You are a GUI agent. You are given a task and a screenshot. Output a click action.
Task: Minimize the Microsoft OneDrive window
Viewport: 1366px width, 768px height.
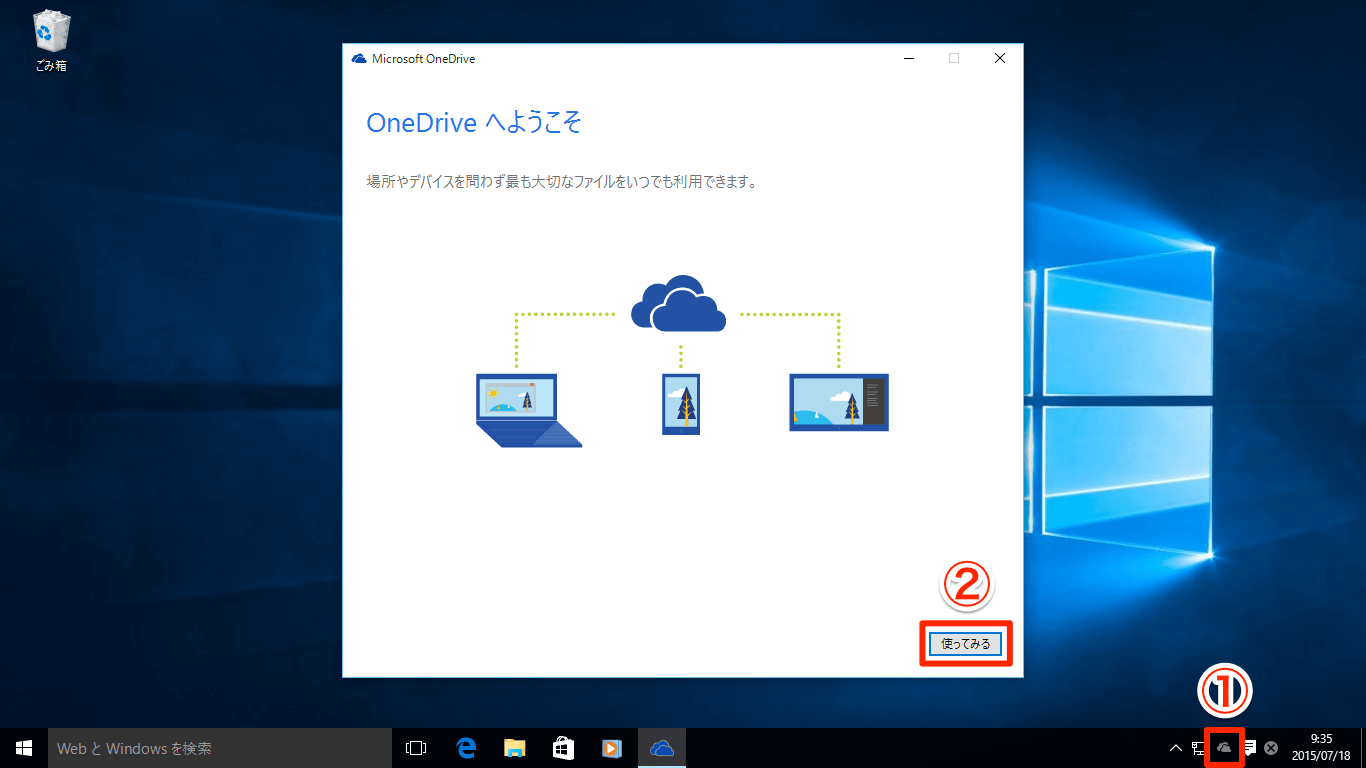pyautogui.click(x=908, y=58)
